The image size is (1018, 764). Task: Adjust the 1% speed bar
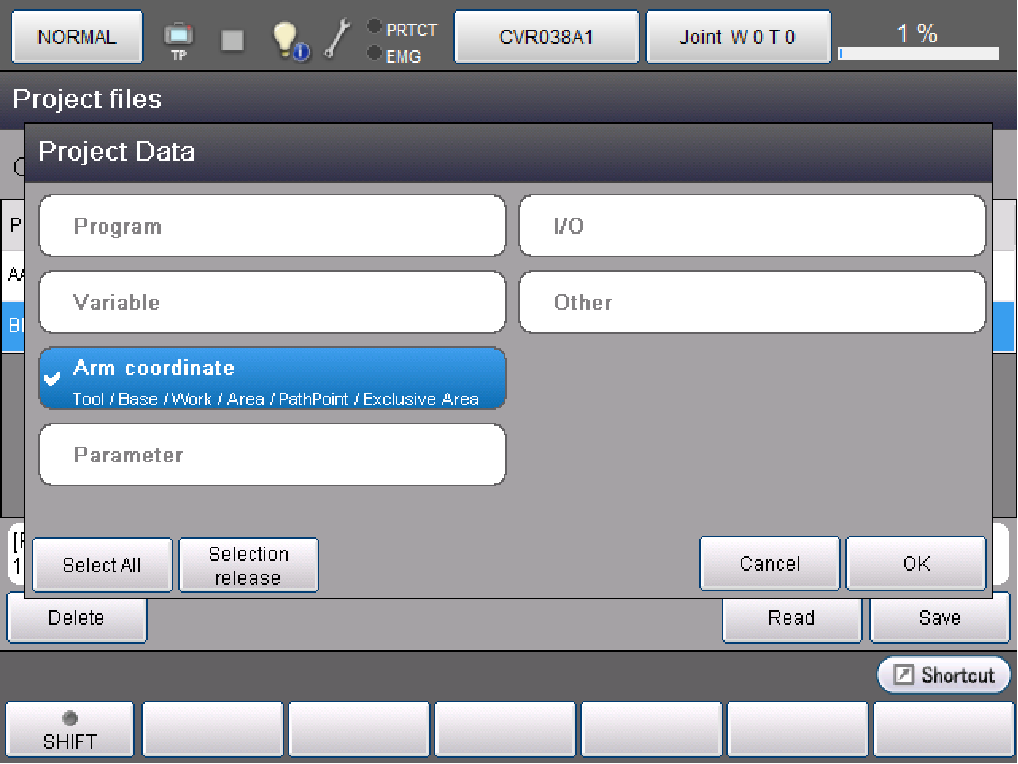[x=918, y=53]
